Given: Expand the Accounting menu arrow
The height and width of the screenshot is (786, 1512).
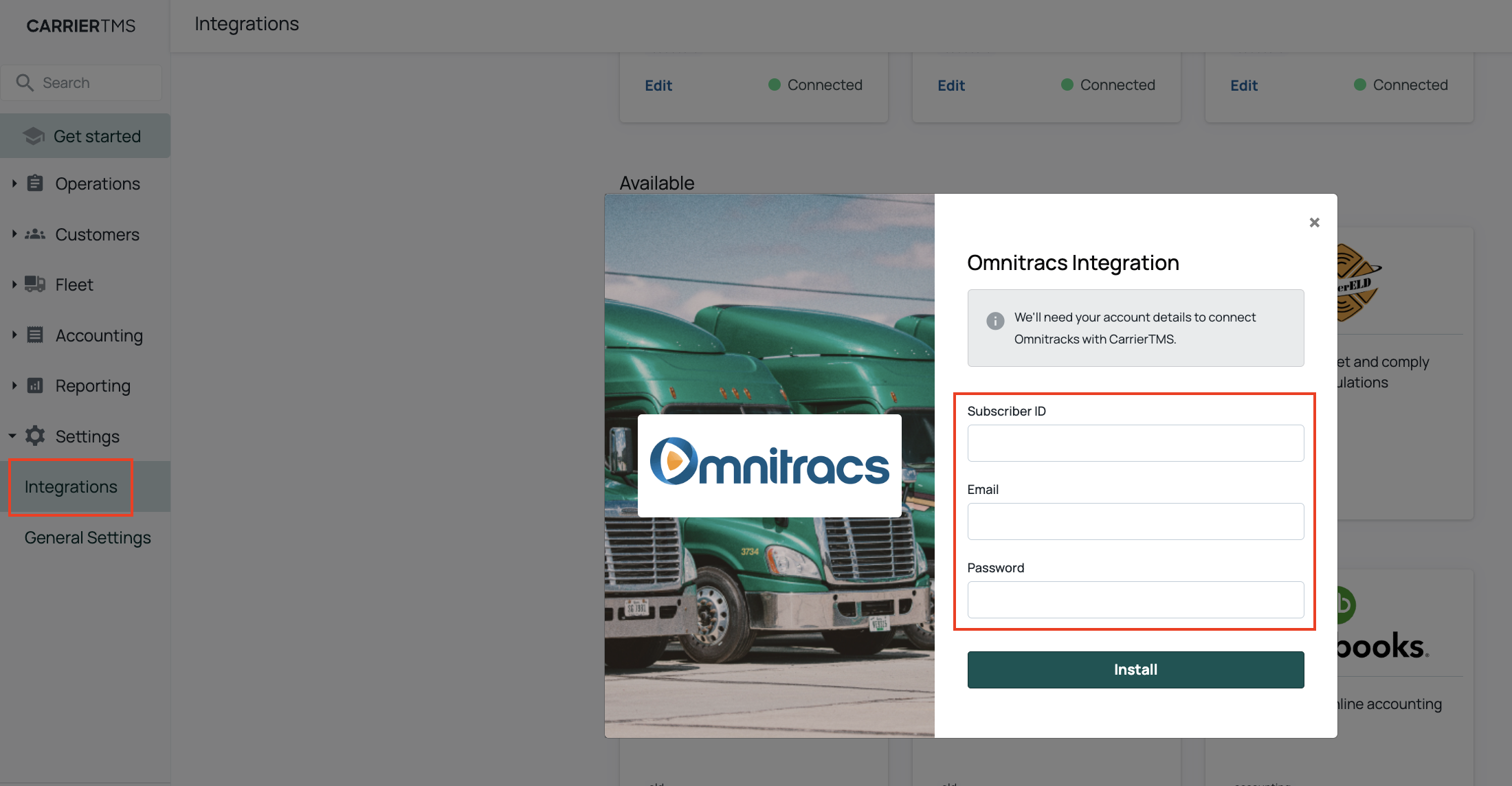Looking at the screenshot, I should (x=14, y=335).
